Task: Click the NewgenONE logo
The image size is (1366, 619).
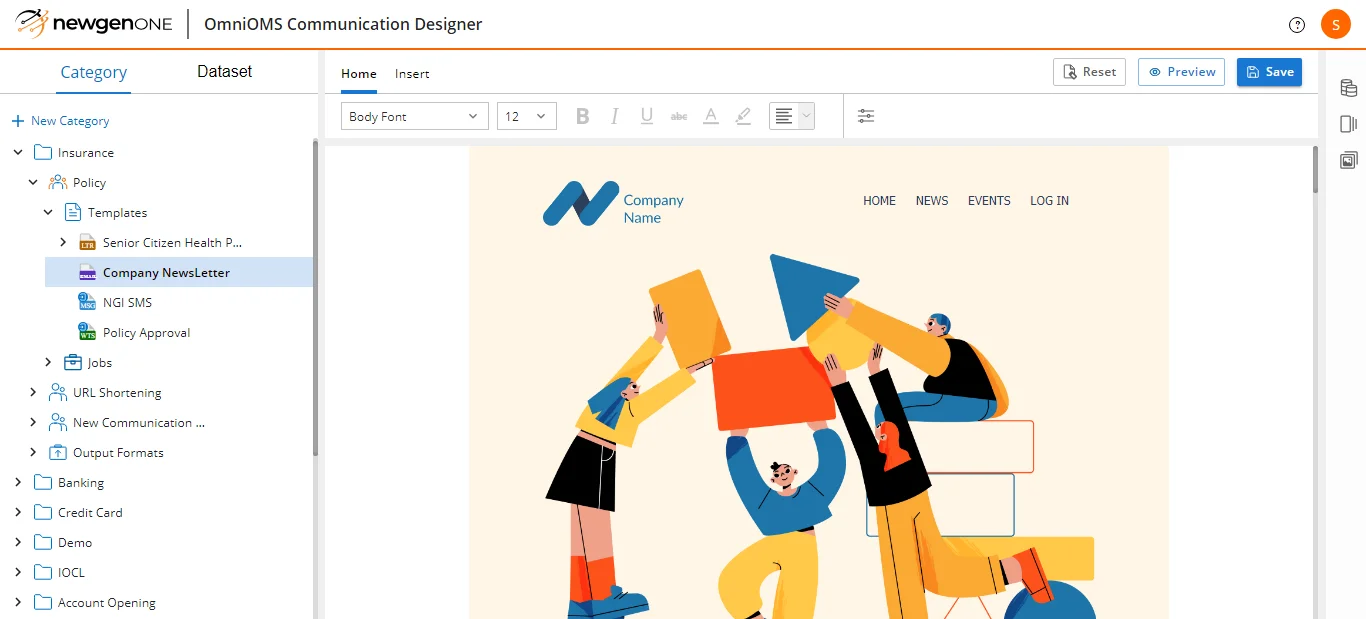Action: point(93,24)
